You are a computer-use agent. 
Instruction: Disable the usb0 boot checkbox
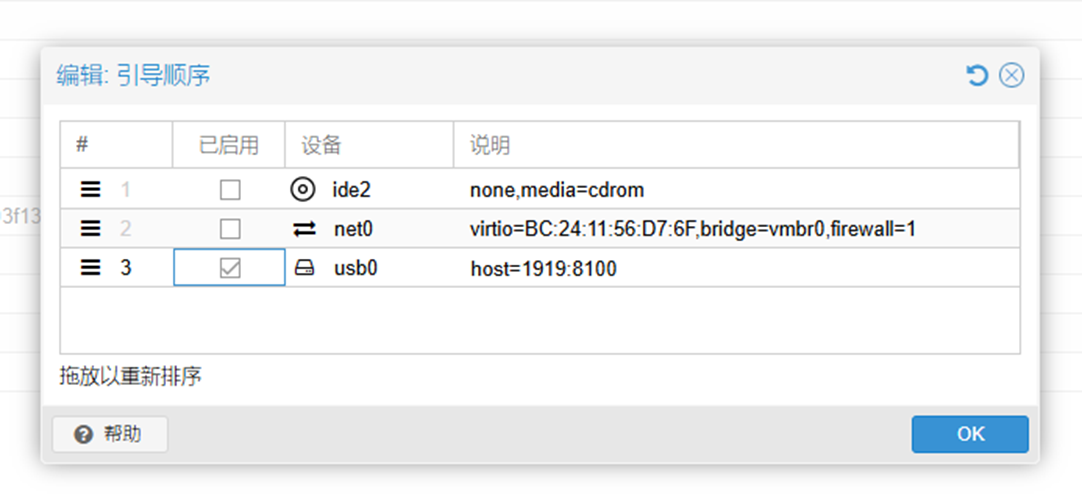230,268
